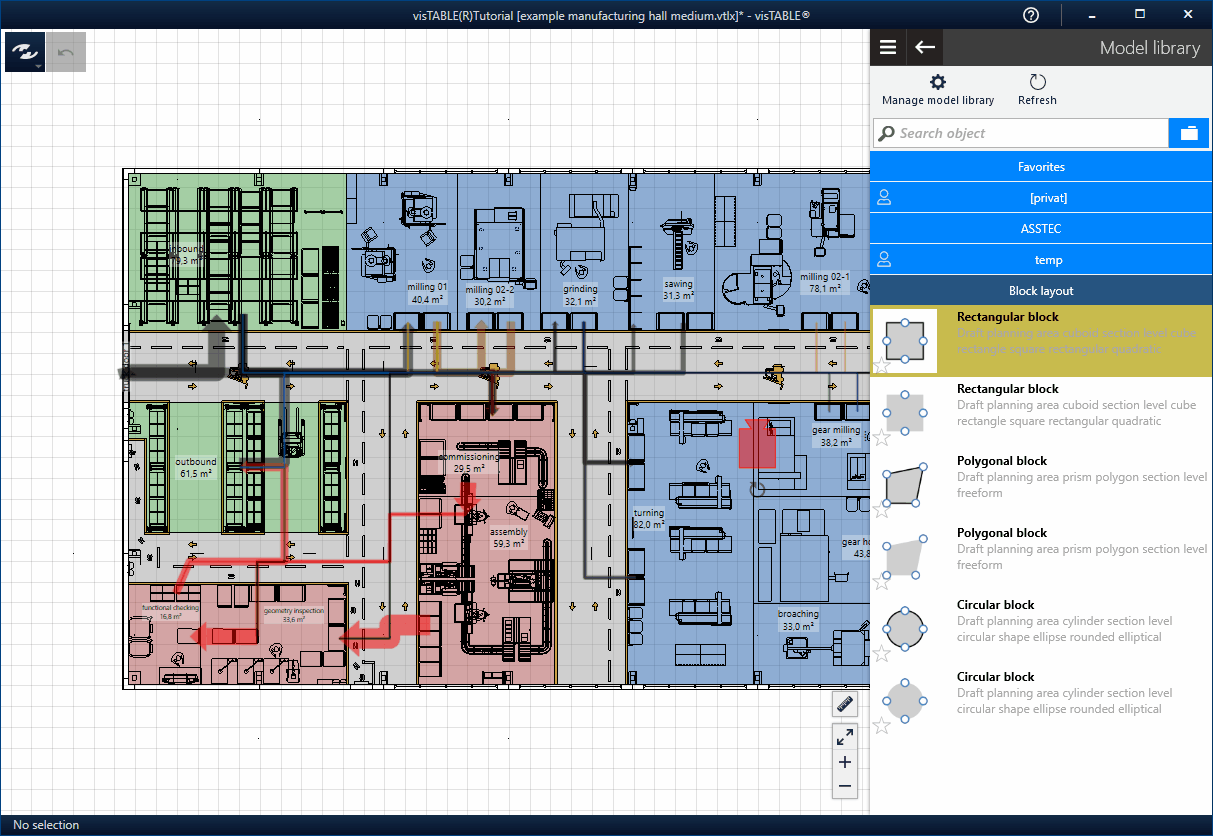Expand the ASSTEC library category

tap(1041, 229)
